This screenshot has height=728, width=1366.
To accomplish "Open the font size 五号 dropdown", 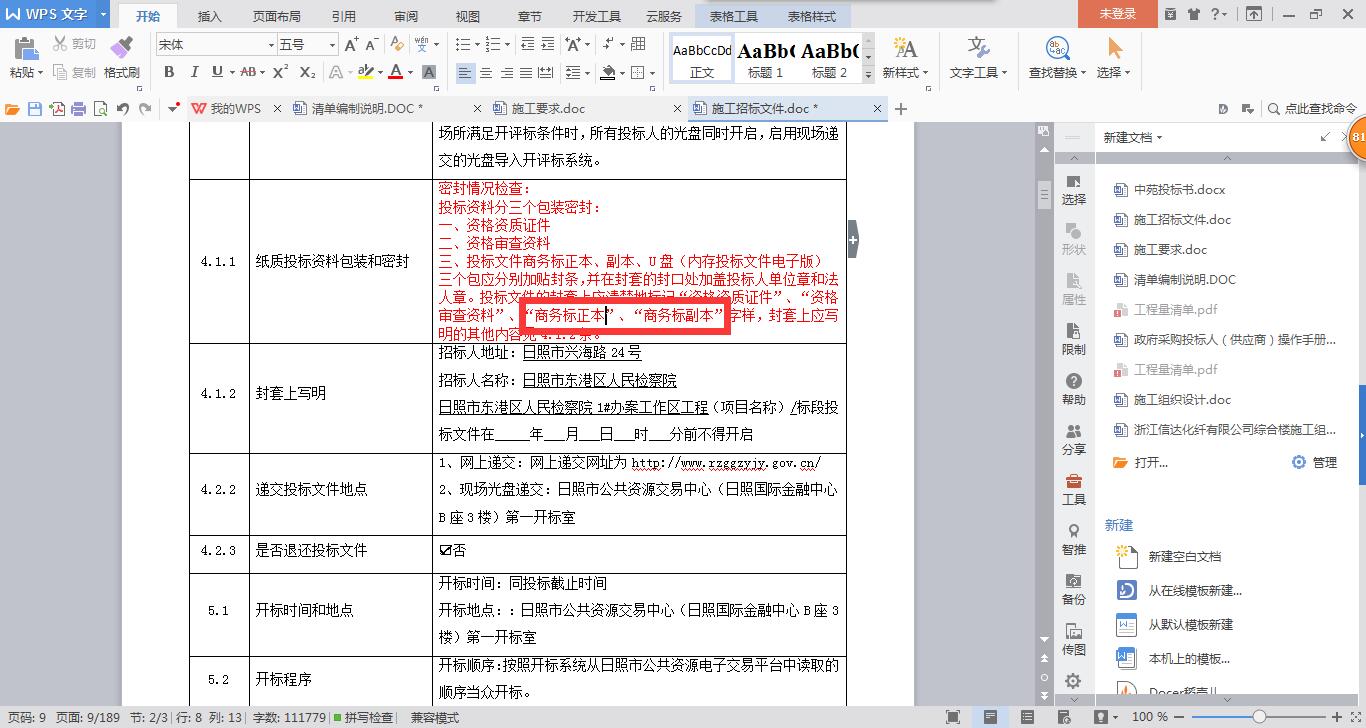I will 332,45.
